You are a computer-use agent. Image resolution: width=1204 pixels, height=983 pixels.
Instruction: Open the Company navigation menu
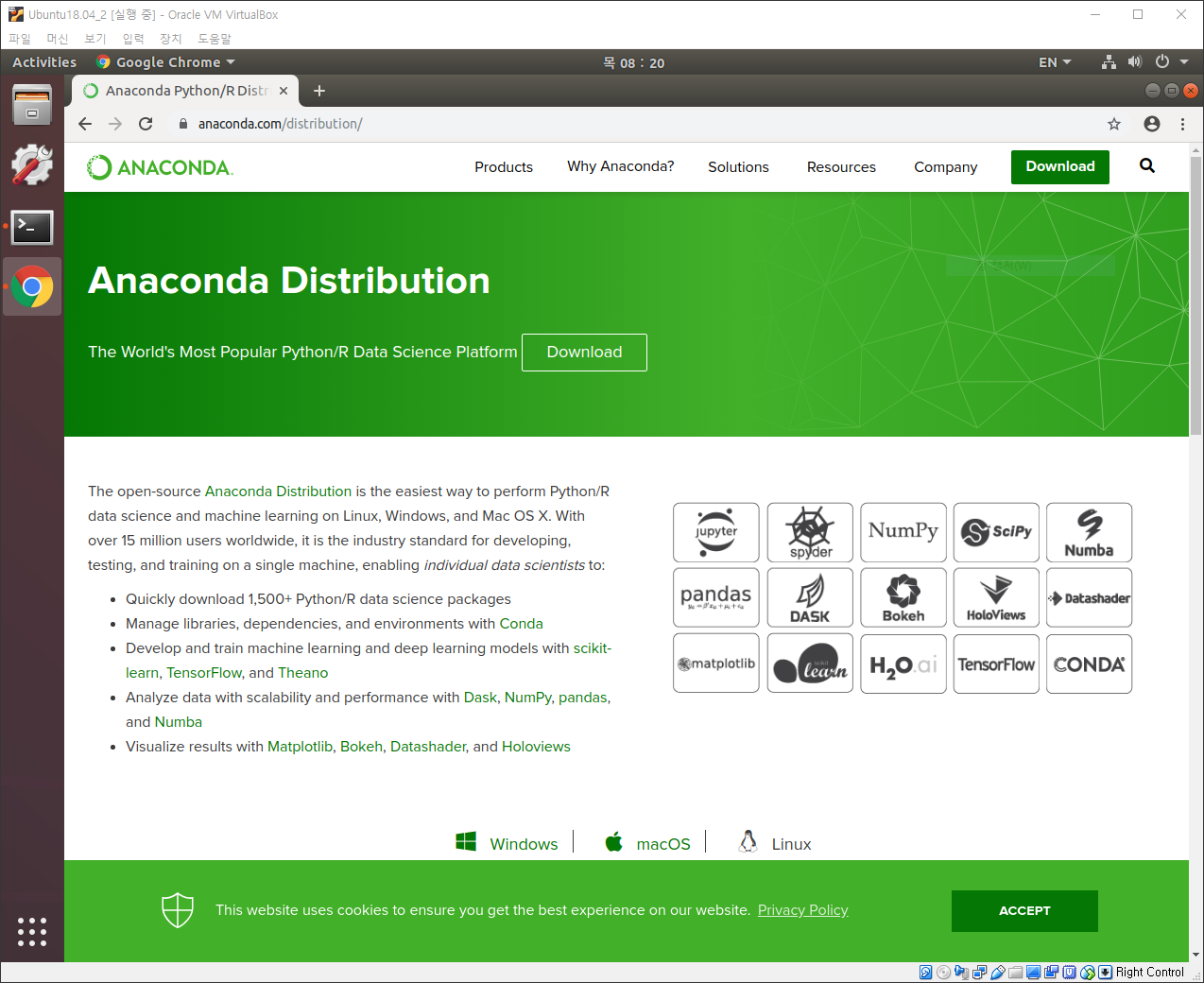(945, 167)
